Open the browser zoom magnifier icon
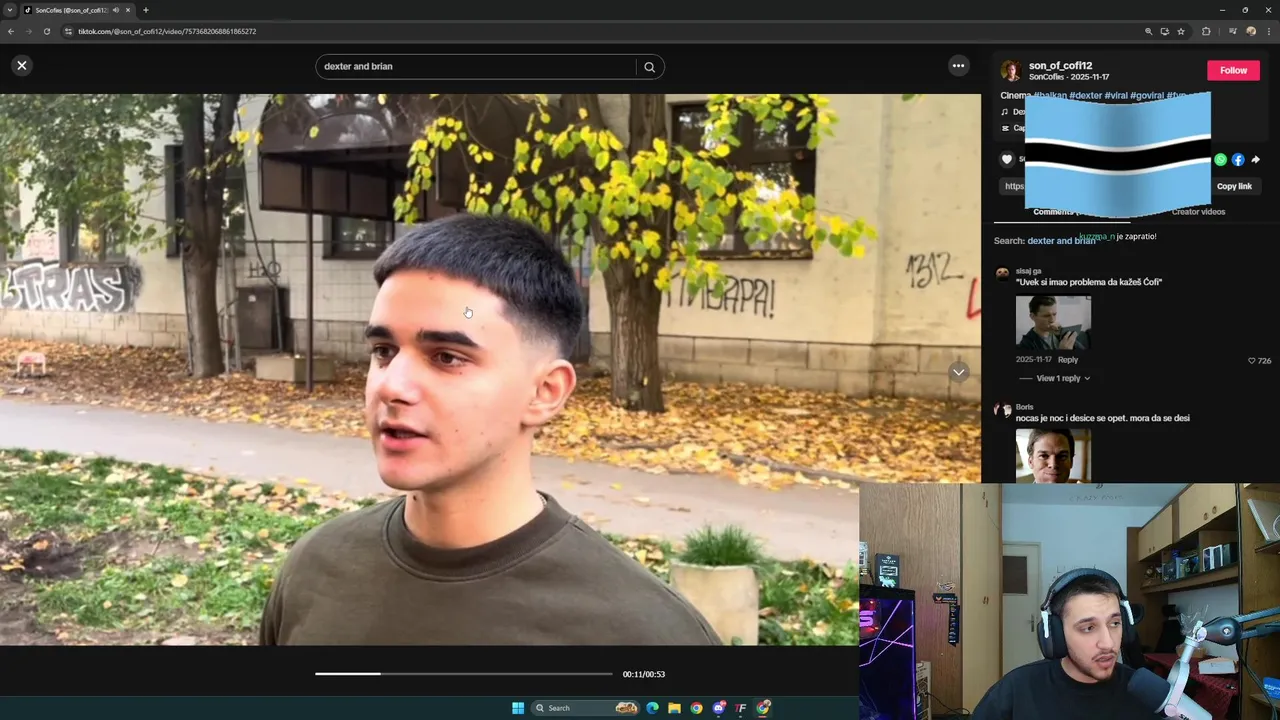This screenshot has width=1280, height=720. point(1148,31)
